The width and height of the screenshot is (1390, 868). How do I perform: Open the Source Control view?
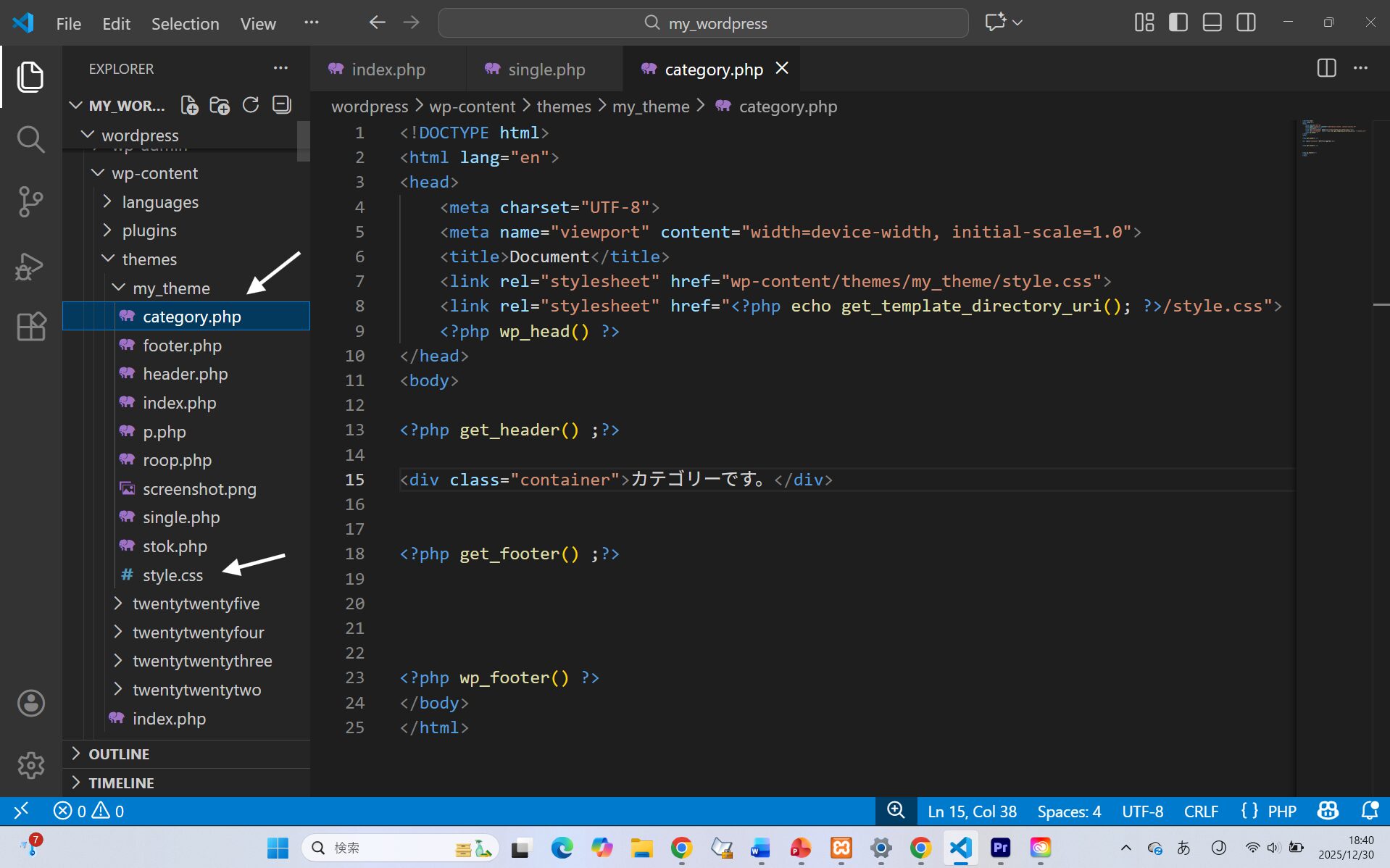(x=30, y=202)
